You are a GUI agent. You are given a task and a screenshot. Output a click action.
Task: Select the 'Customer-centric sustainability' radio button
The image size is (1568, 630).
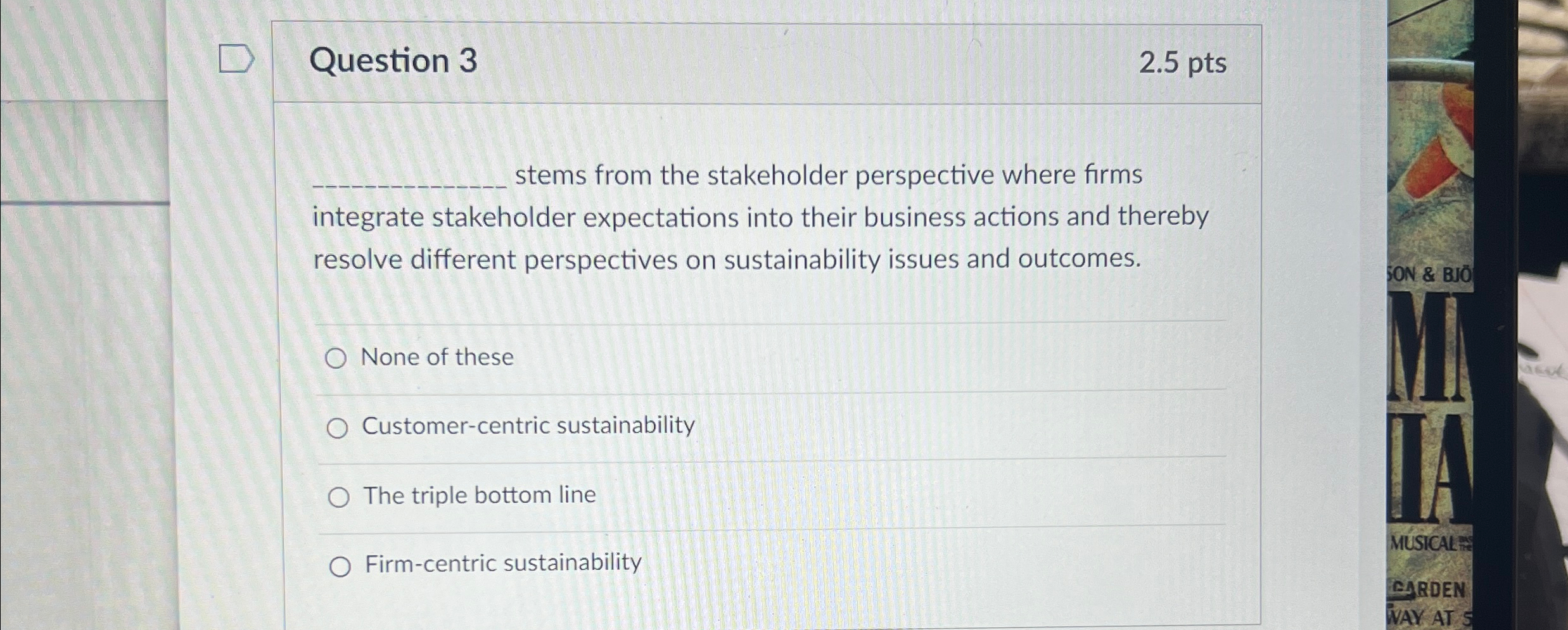338,428
